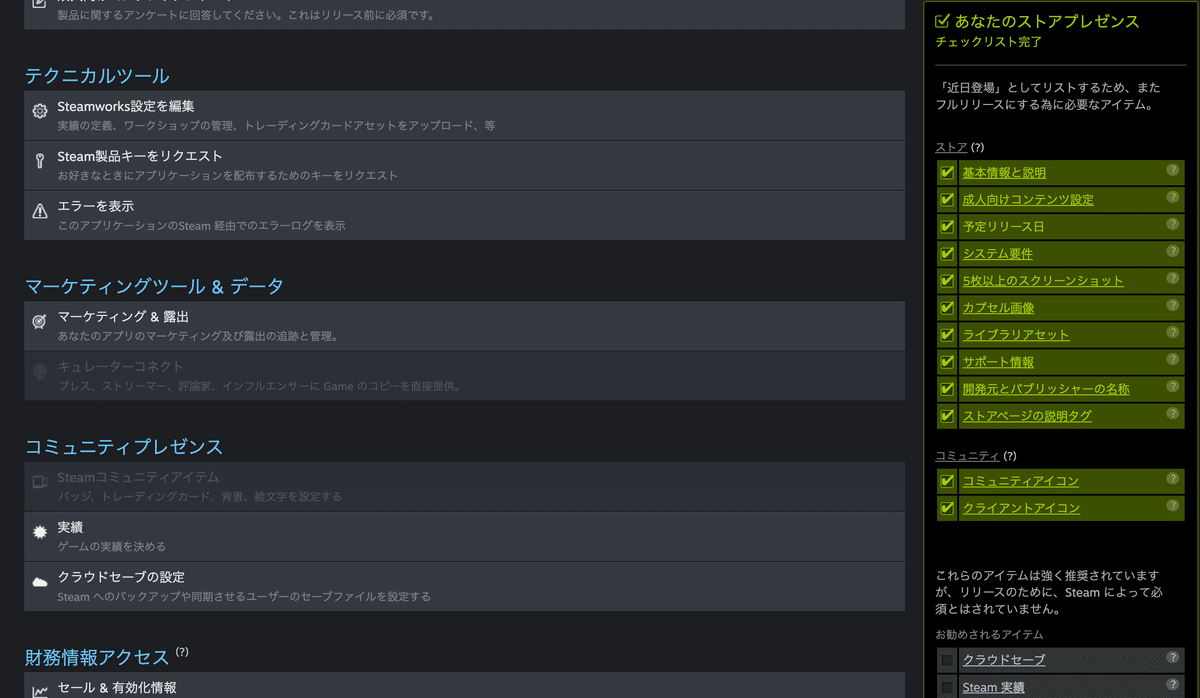Open マーケティング & 露出 tools

click(x=464, y=325)
